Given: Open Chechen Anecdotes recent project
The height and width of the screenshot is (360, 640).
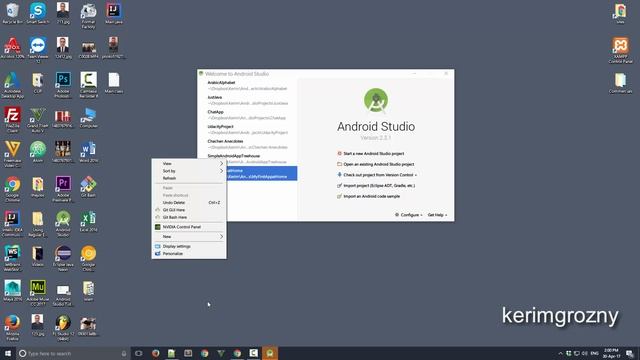Looking at the screenshot, I should pyautogui.click(x=247, y=144).
